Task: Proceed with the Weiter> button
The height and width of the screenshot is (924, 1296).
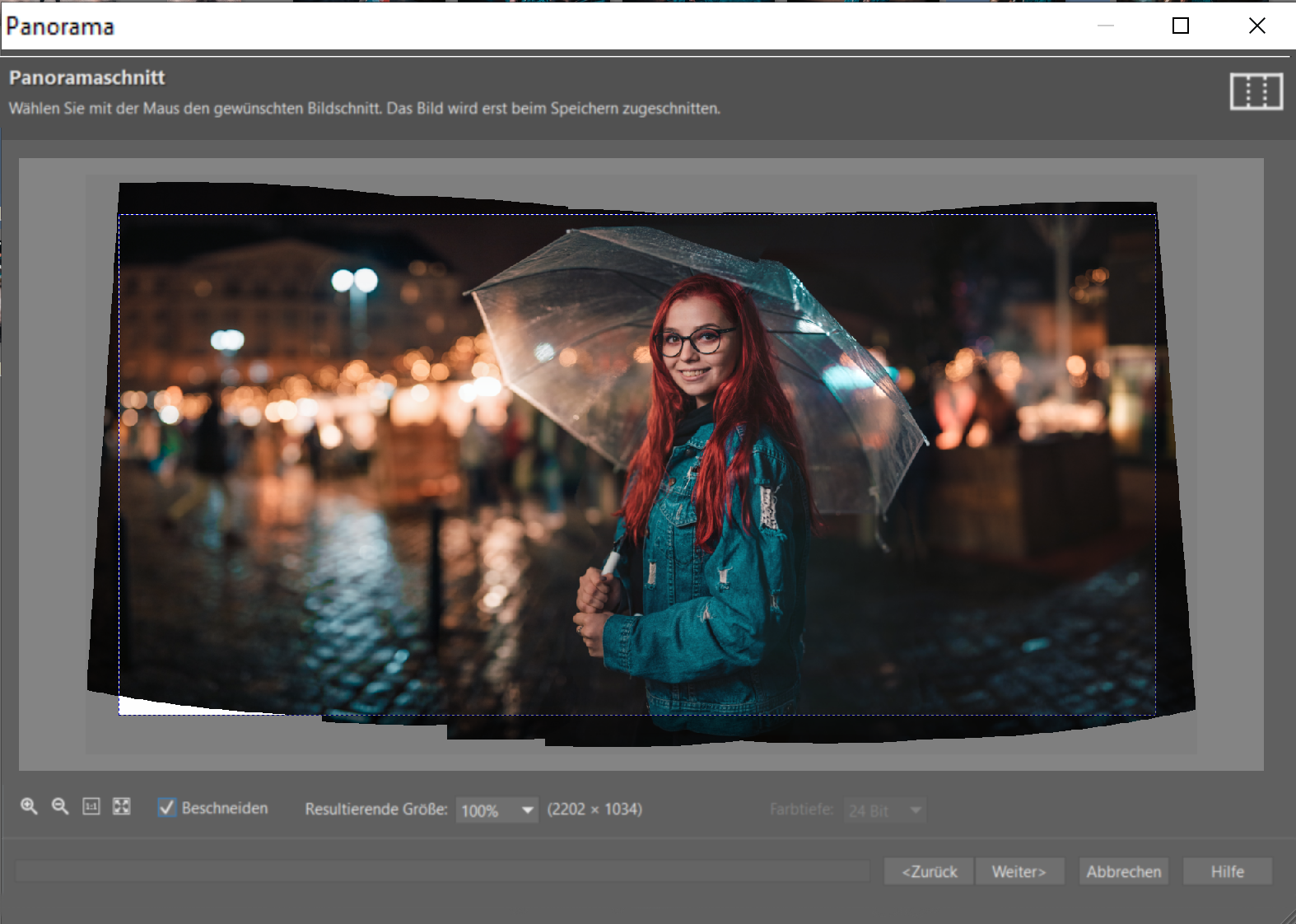Action: coord(1019,871)
